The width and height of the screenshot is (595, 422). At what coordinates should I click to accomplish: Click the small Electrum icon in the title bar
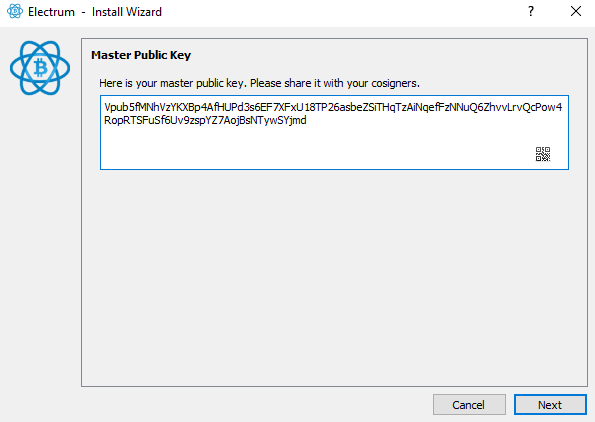(15, 11)
